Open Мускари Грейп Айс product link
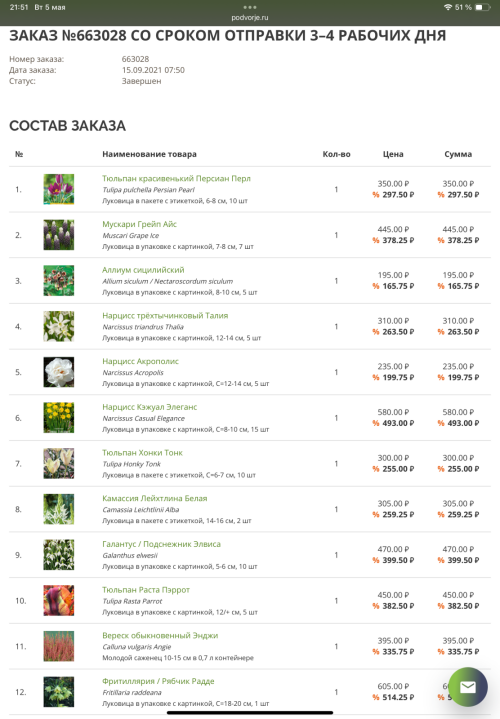The width and height of the screenshot is (500, 719). pyautogui.click(x=139, y=224)
